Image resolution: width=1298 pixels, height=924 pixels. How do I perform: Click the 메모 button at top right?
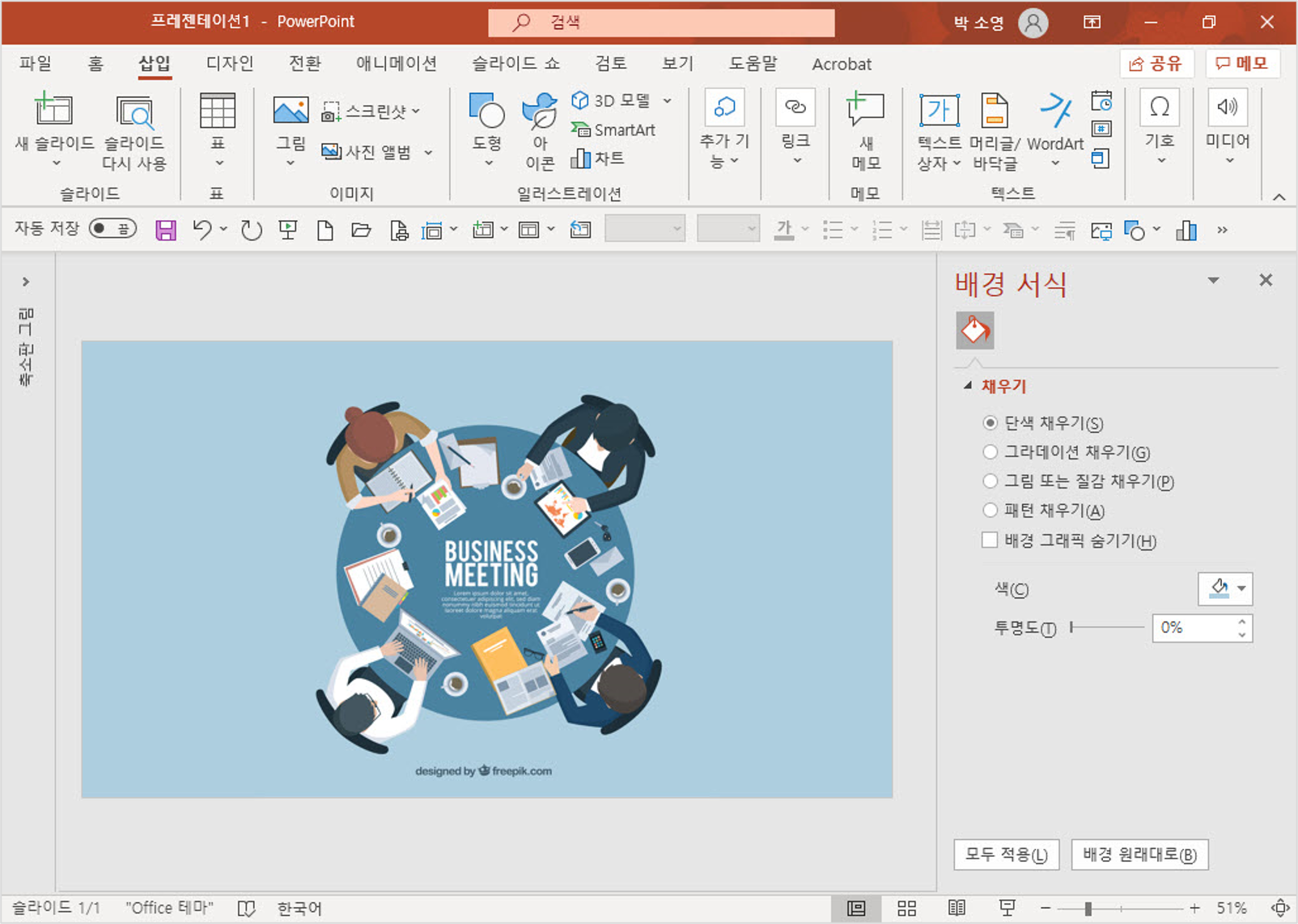tap(1242, 63)
